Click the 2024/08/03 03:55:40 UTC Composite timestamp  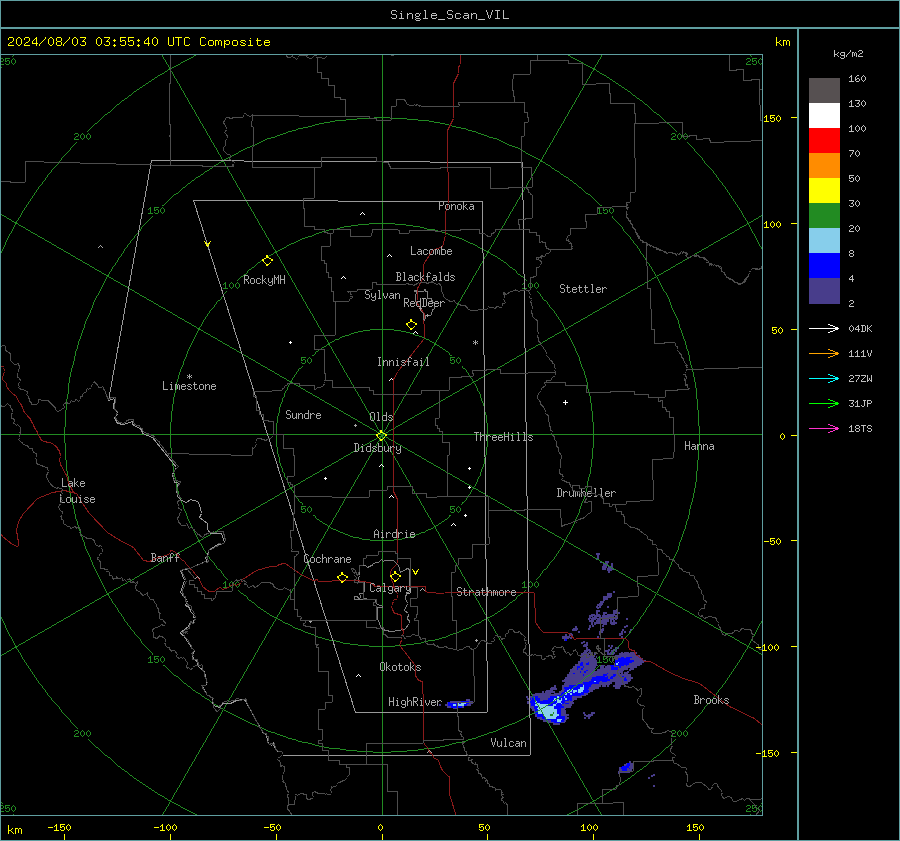(x=138, y=42)
